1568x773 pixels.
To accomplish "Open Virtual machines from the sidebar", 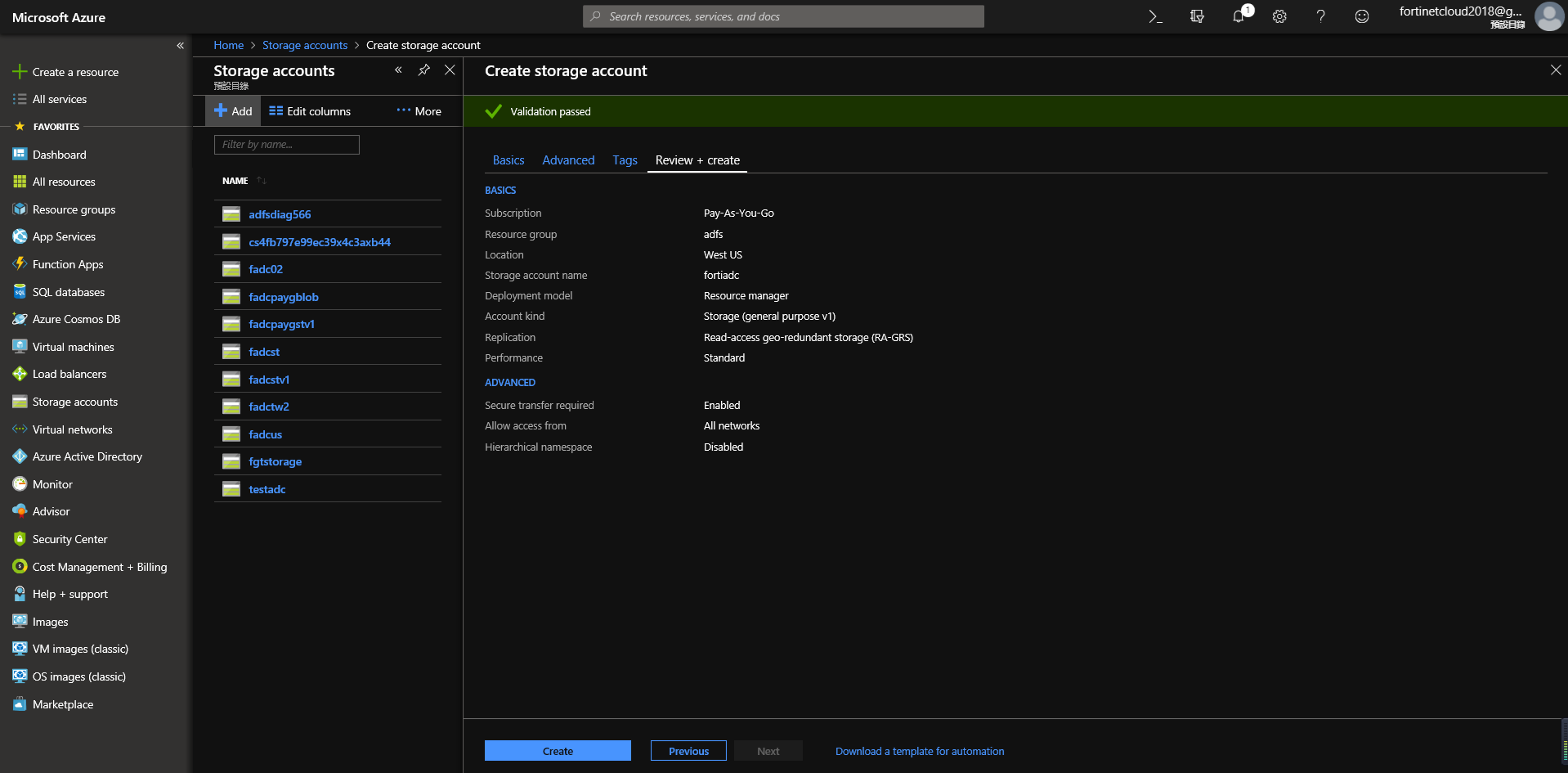I will tap(72, 346).
